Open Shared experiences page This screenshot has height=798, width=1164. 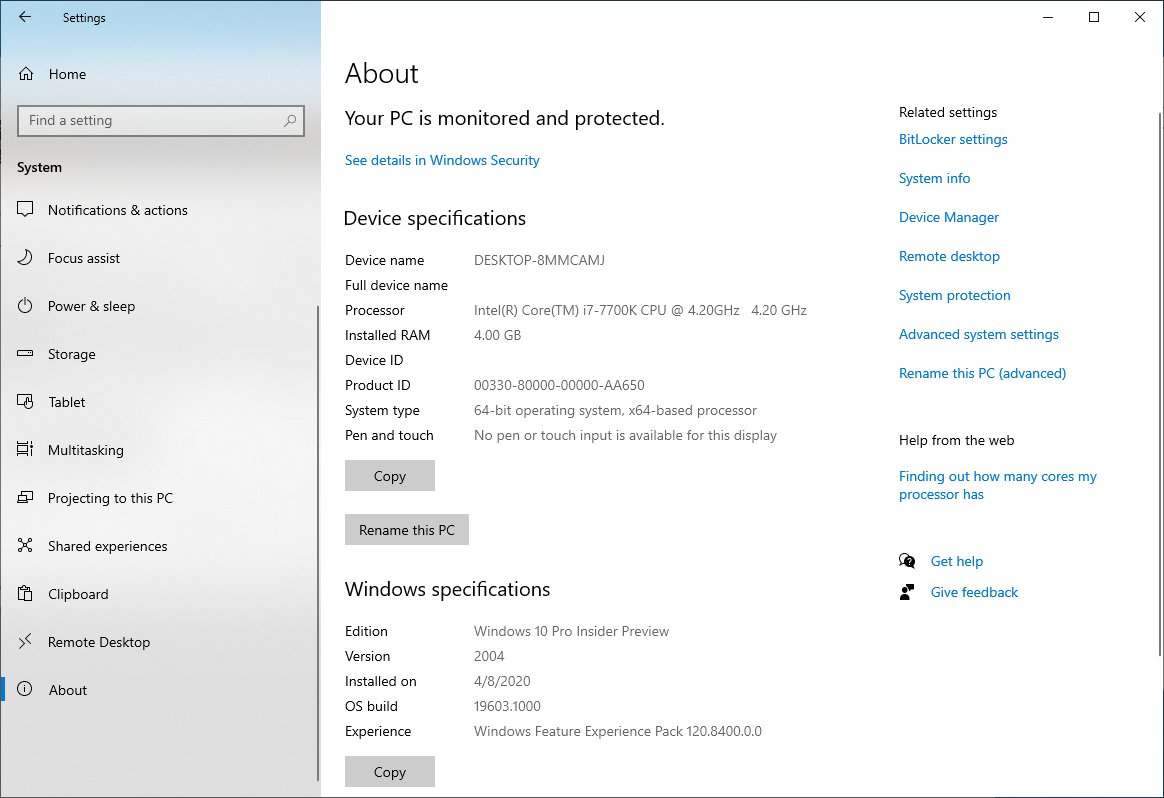pyautogui.click(x=160, y=546)
